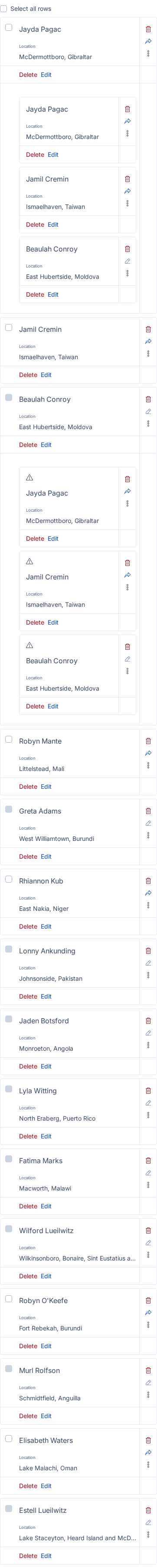The height and width of the screenshot is (1568, 157).
Task: Click share arrow for Robyn O'Keefe
Action: [x=148, y=1312]
